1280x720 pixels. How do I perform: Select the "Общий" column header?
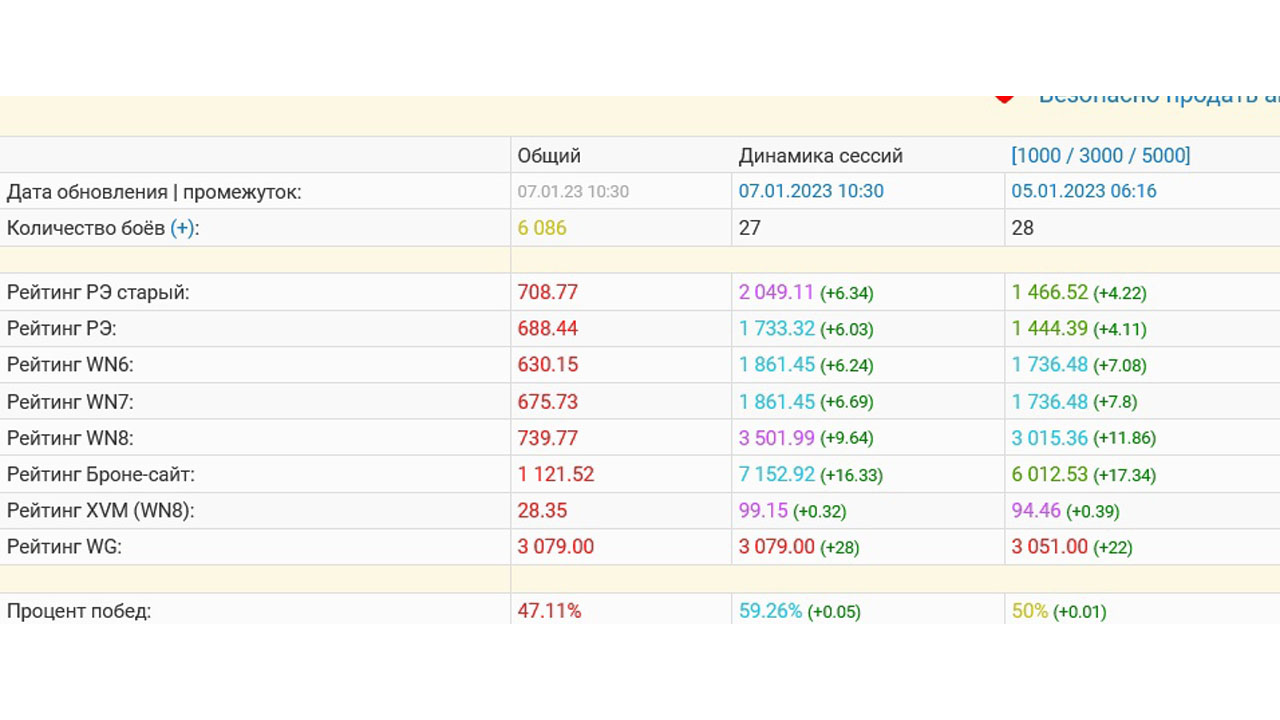549,156
